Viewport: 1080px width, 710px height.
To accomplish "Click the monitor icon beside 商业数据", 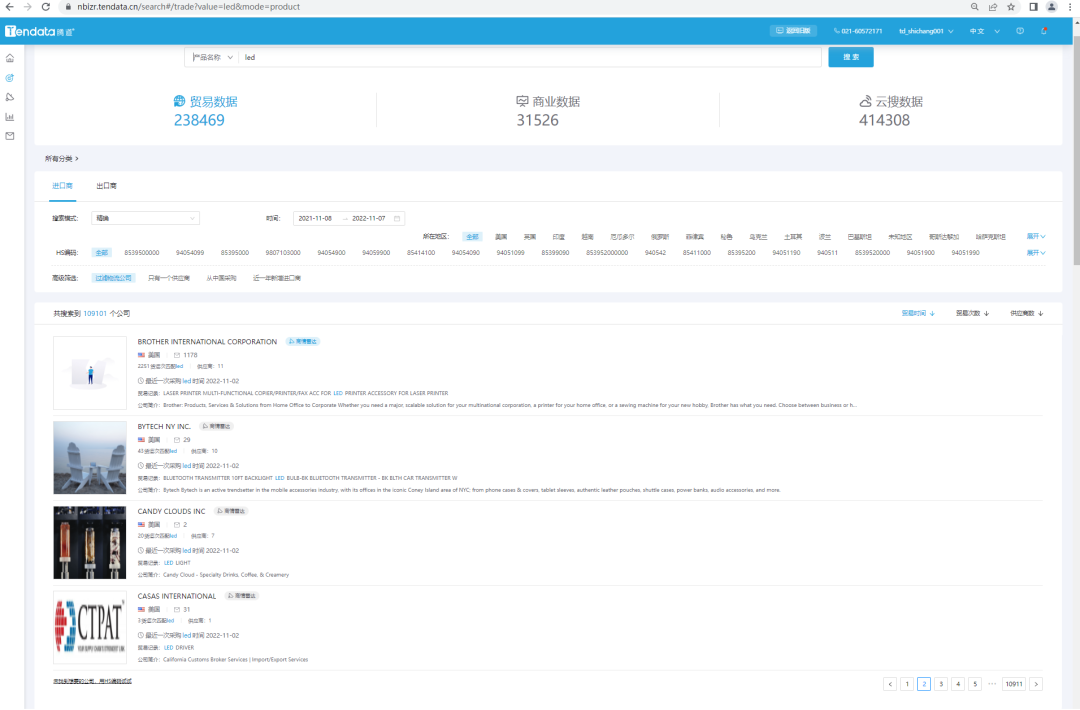I will (x=522, y=101).
